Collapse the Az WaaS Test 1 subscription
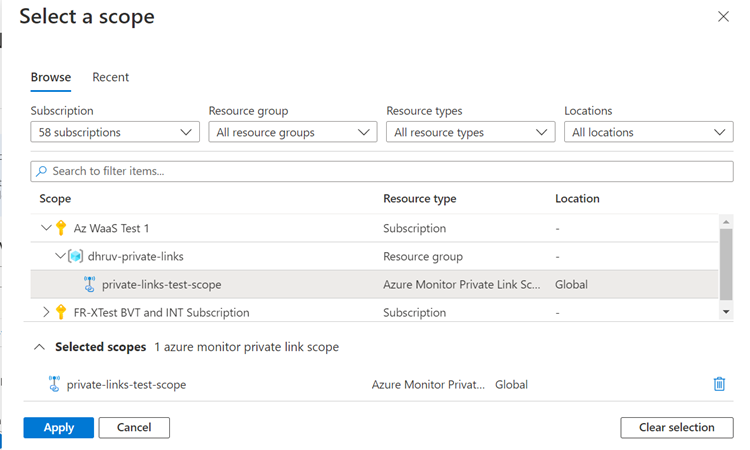Viewport: 750px width, 450px height. tap(46, 228)
